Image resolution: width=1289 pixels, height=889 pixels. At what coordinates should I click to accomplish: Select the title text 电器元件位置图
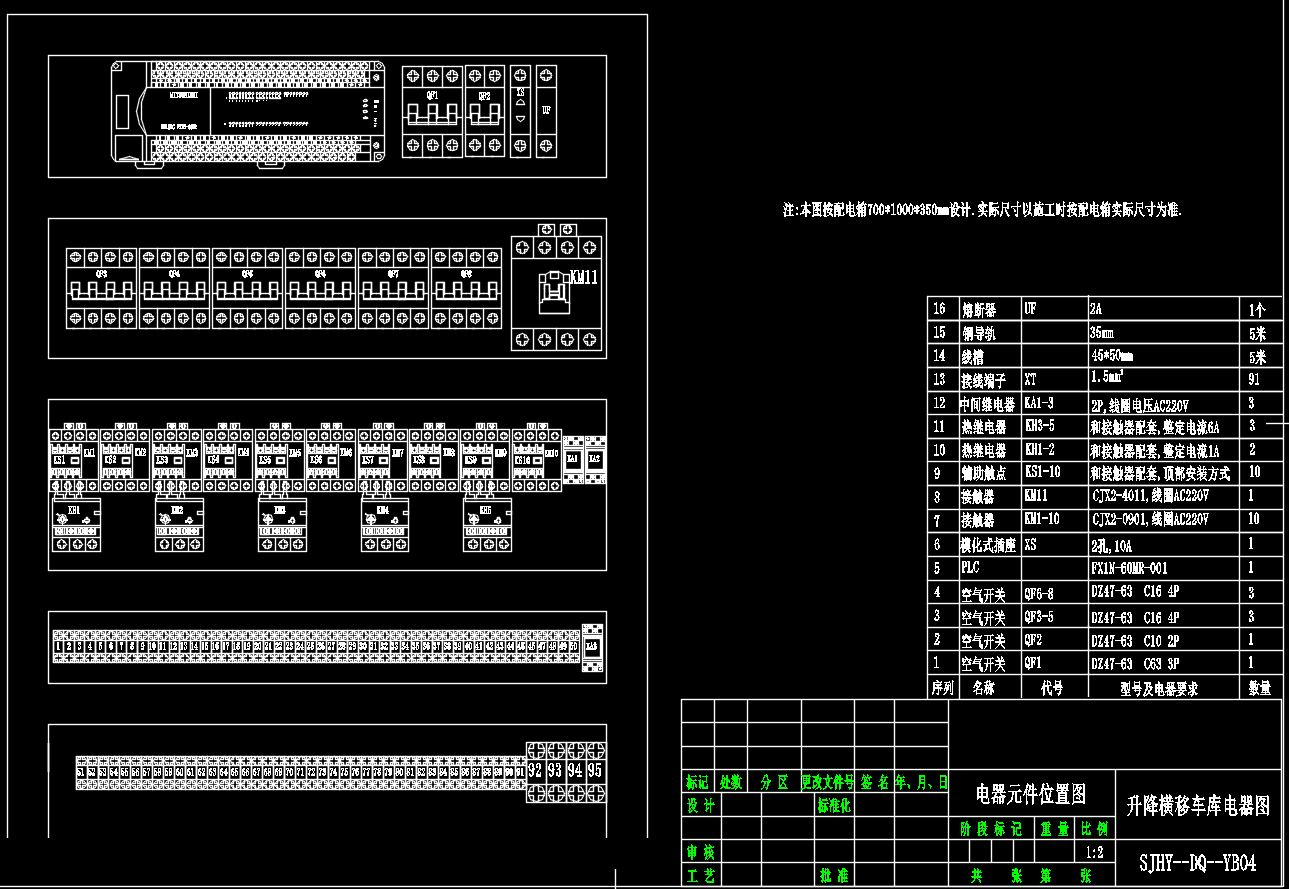(x=1030, y=795)
